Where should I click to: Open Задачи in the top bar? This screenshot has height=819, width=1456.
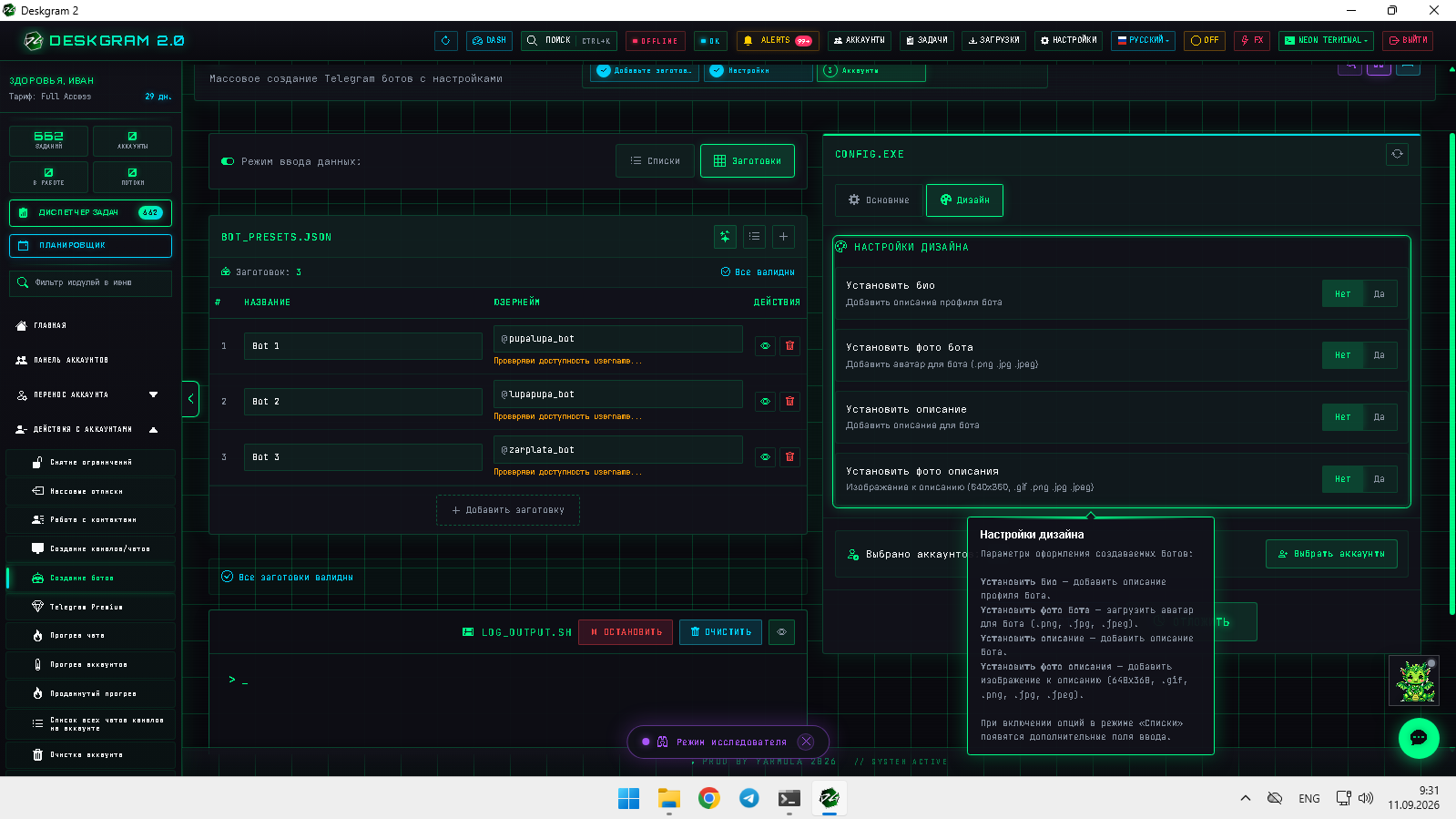point(927,41)
